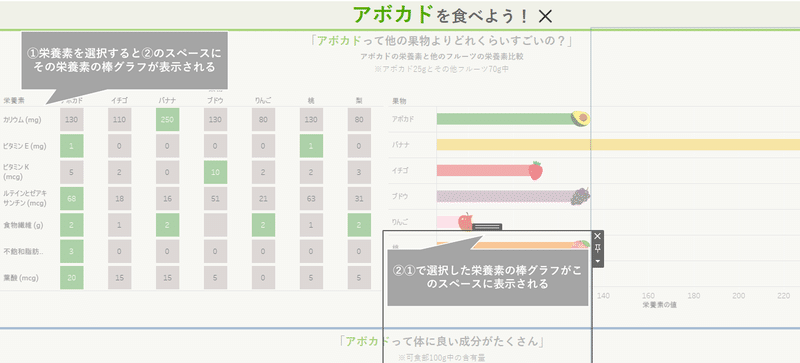The image size is (800, 363).
Task: Select the 葉酸 cell 20 under アボカド
Action: [x=71, y=278]
